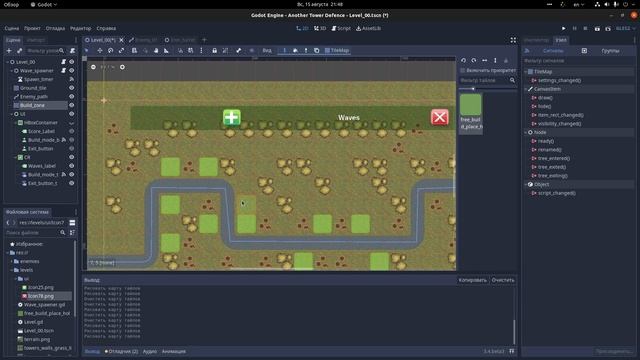Go back in FileSystem path history

(x=8, y=223)
